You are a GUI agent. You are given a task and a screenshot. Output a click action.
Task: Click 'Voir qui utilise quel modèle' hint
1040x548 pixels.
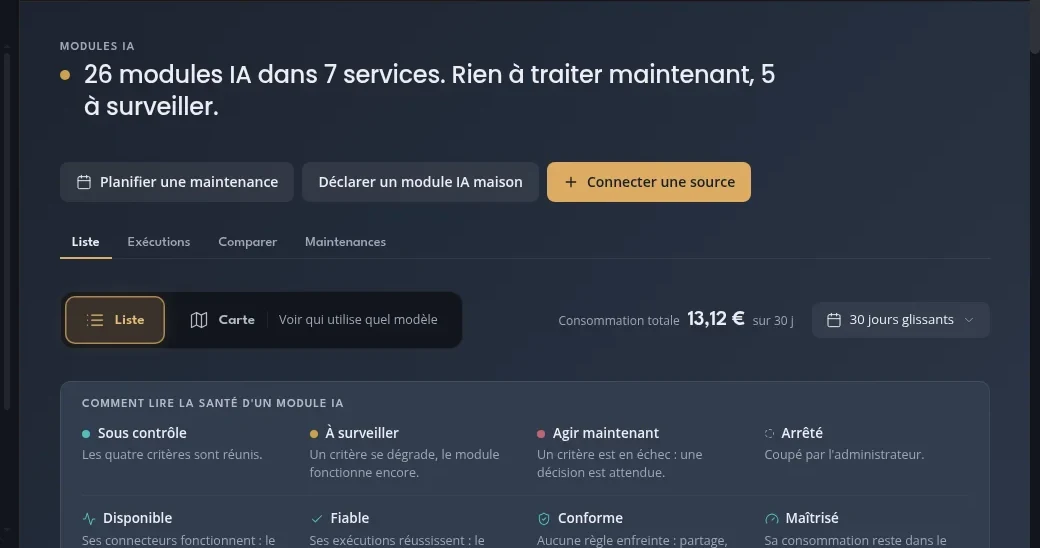tap(358, 320)
